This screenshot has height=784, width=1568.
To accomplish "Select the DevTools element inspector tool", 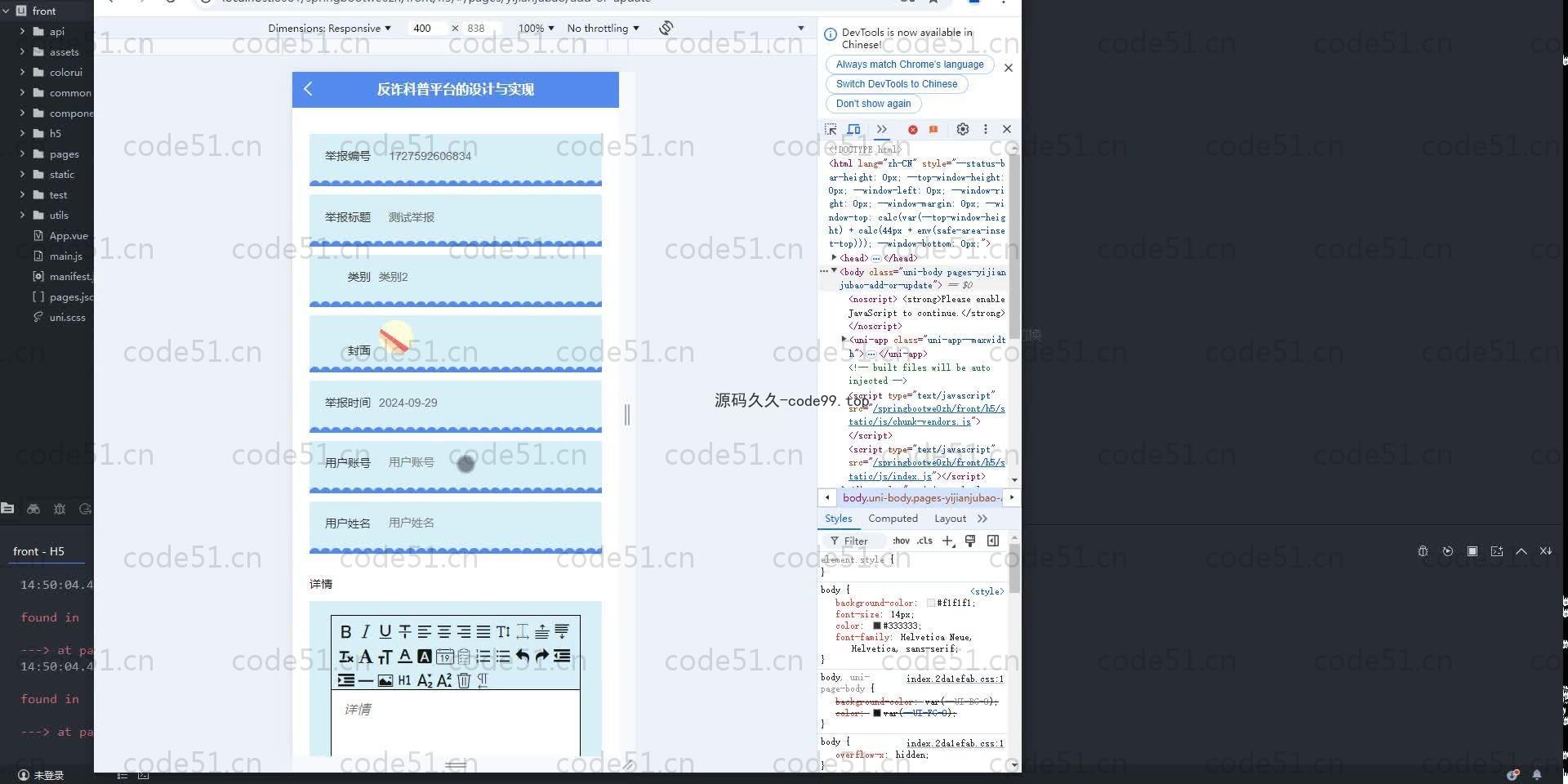I will [831, 129].
